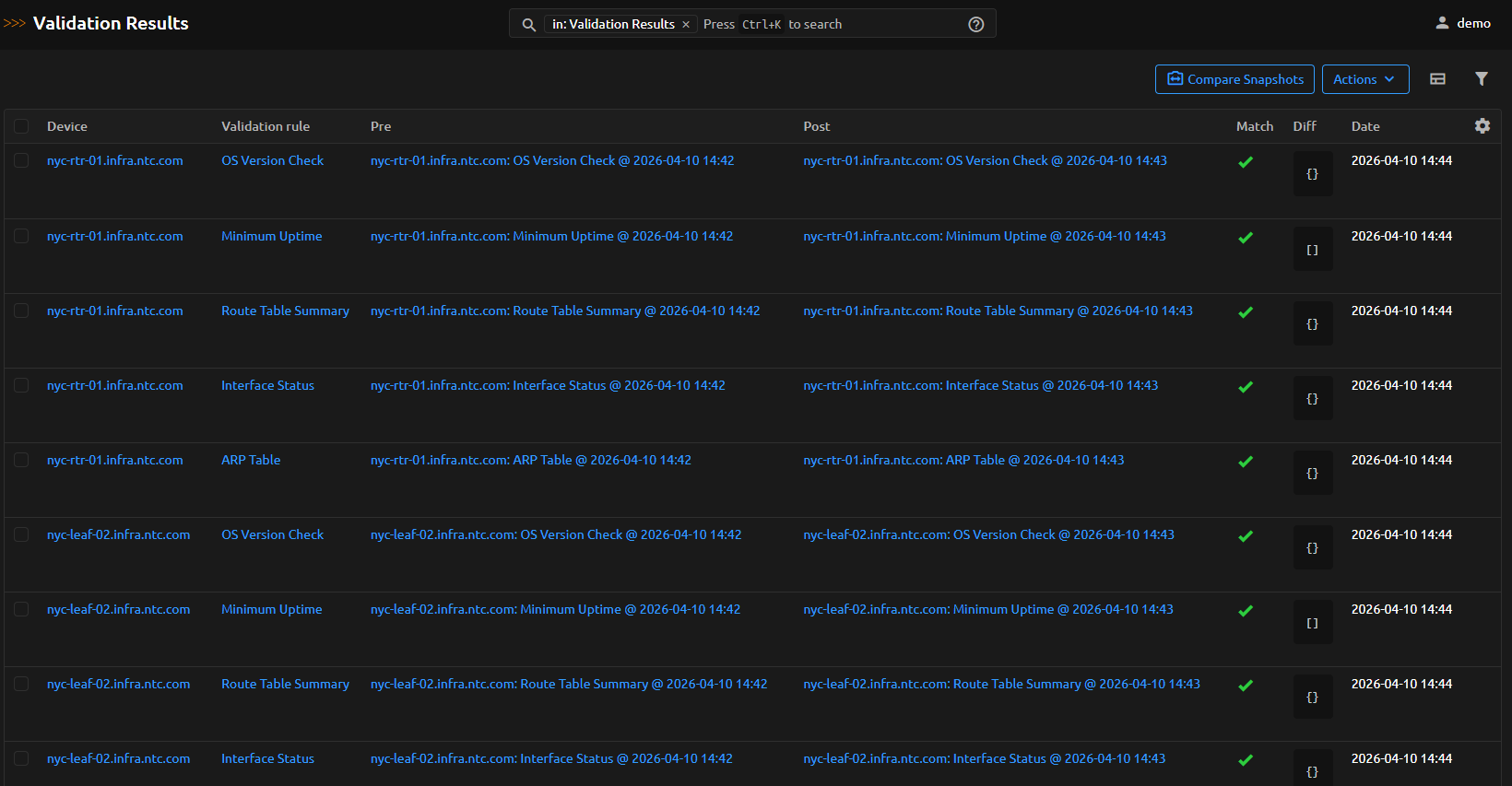Expand the Actions dropdown
Viewport: 1512px width, 786px height.
[x=1364, y=79]
